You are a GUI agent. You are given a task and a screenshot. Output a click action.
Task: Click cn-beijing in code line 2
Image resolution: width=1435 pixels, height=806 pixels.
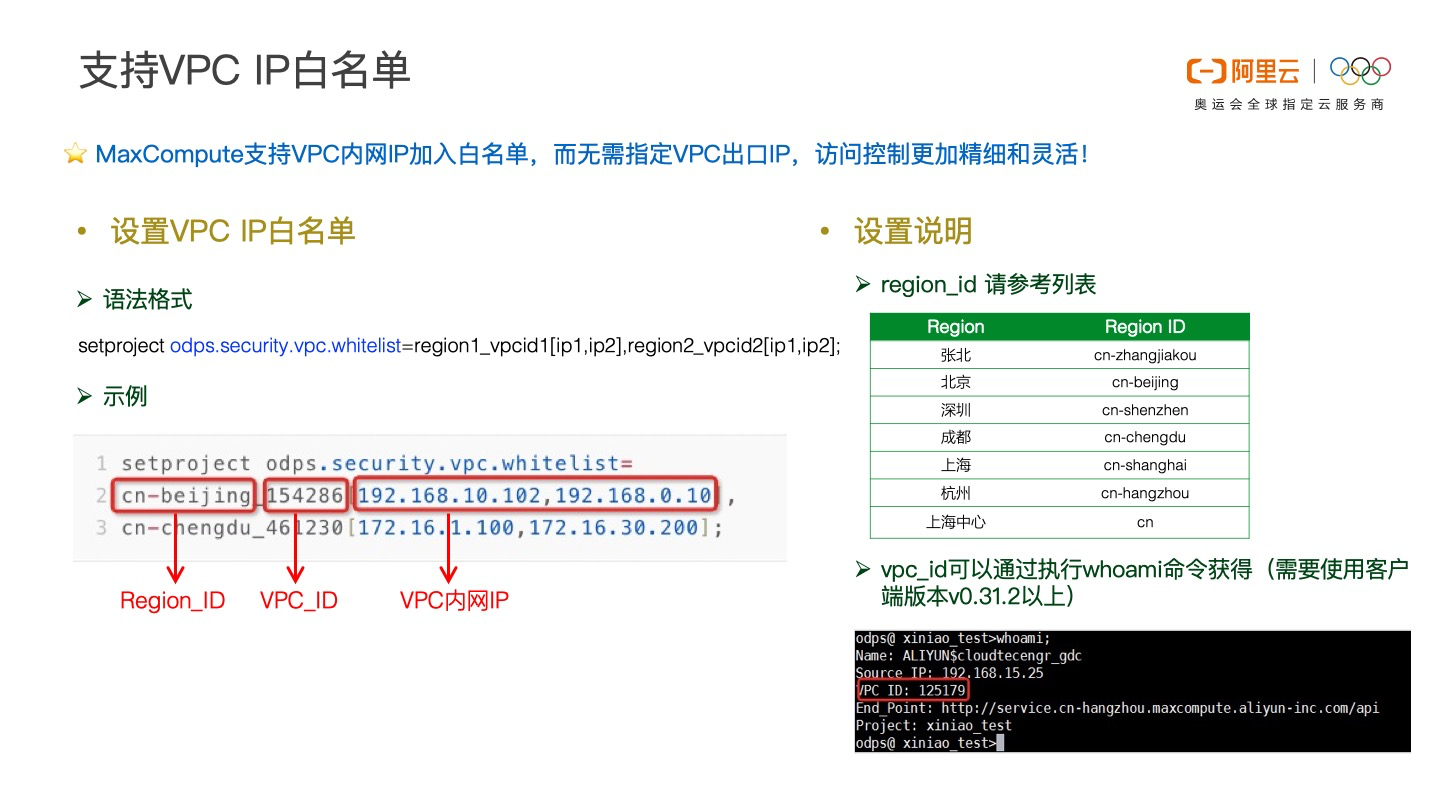point(185,496)
